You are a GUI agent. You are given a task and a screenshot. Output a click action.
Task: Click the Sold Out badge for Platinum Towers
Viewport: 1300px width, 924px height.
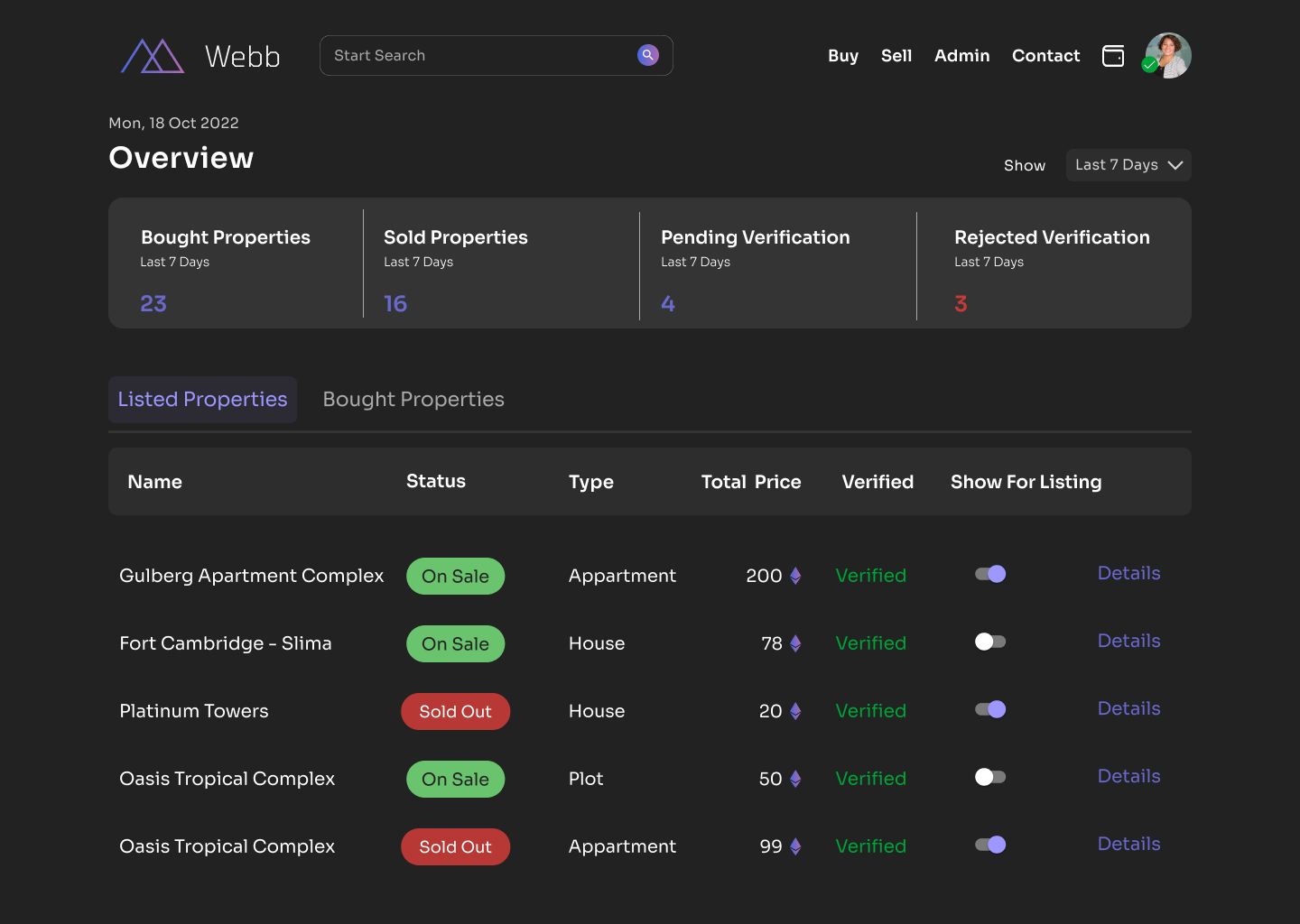(455, 711)
